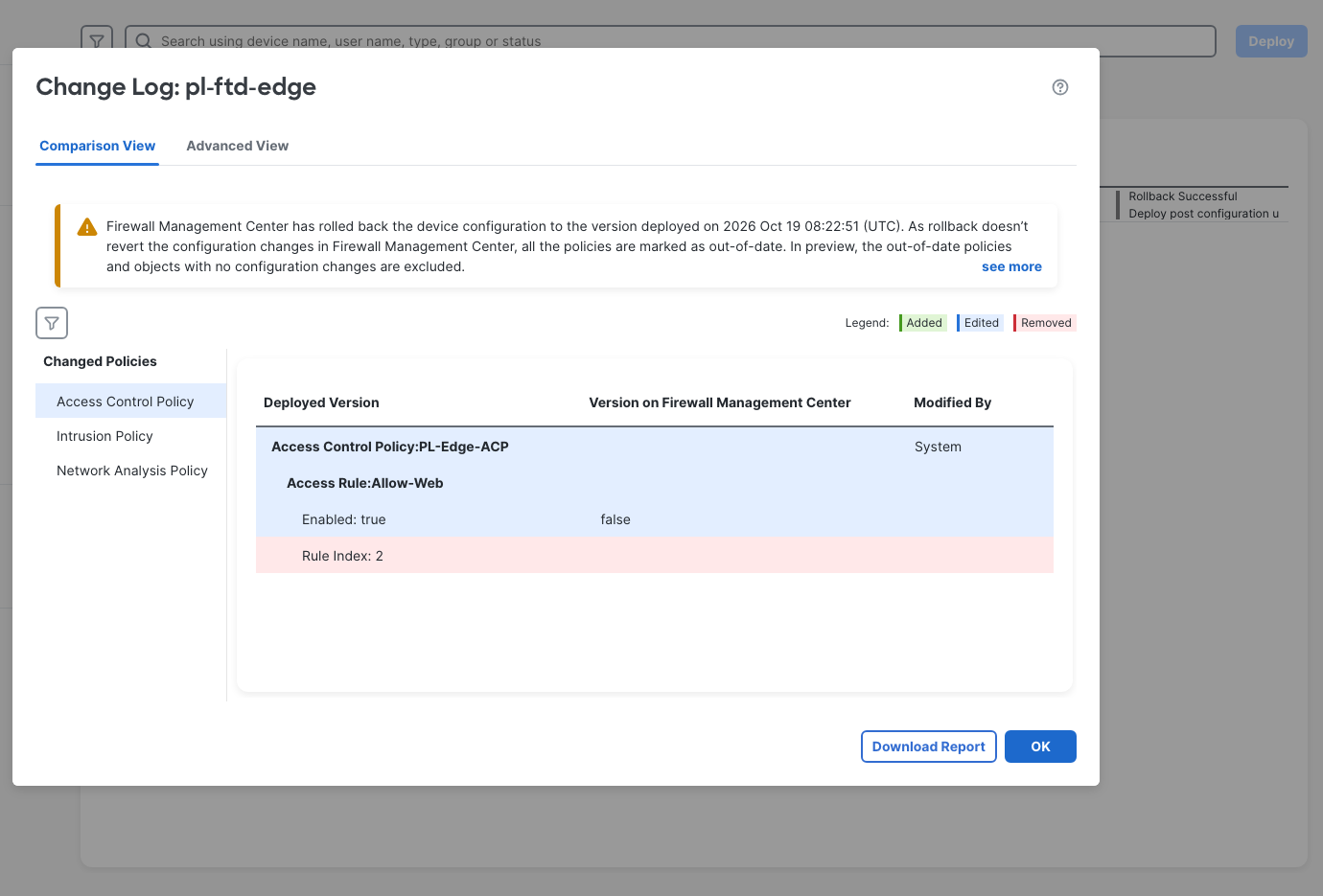The image size is (1323, 896).
Task: Select Network Analysis Policy entry
Action: click(130, 471)
